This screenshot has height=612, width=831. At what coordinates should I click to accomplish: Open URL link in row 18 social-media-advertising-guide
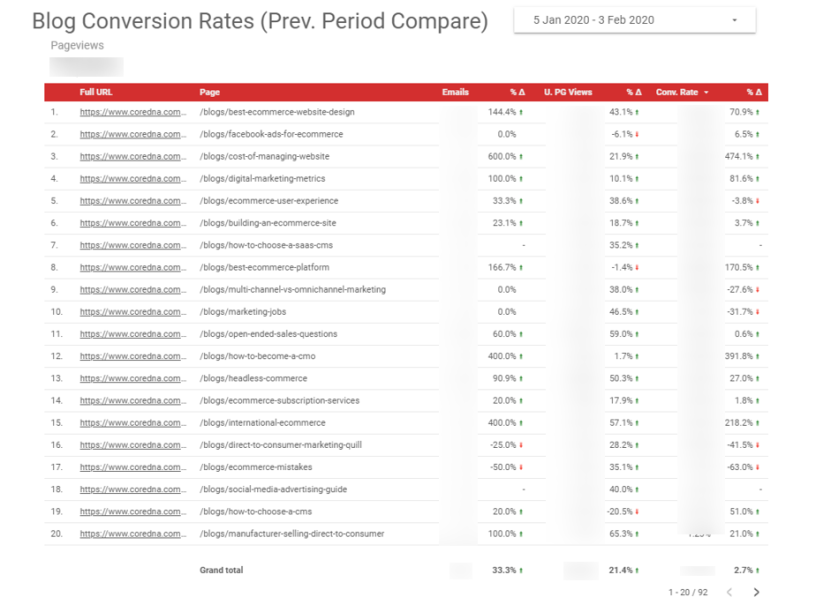(x=132, y=490)
